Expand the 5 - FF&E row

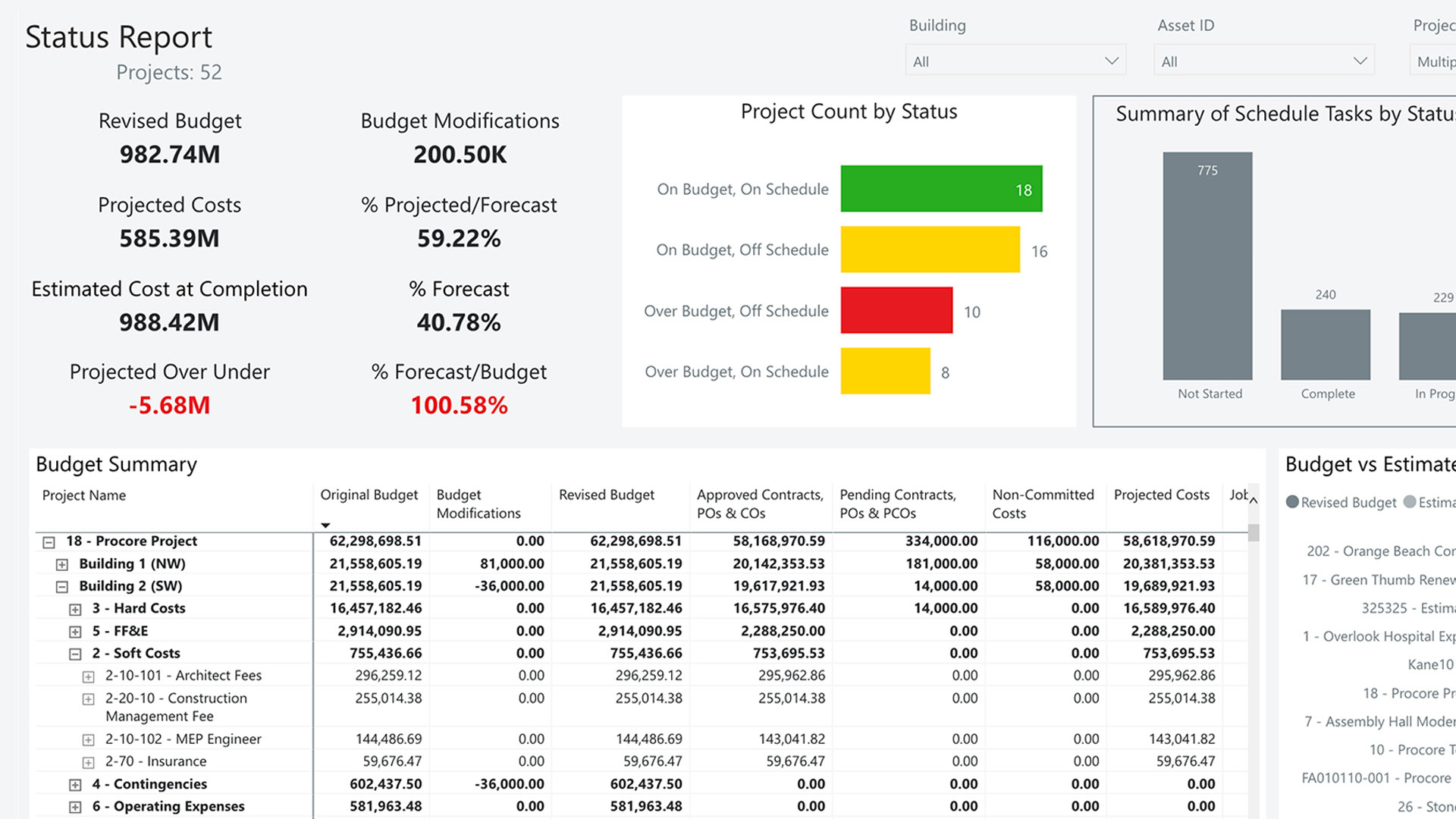point(74,631)
